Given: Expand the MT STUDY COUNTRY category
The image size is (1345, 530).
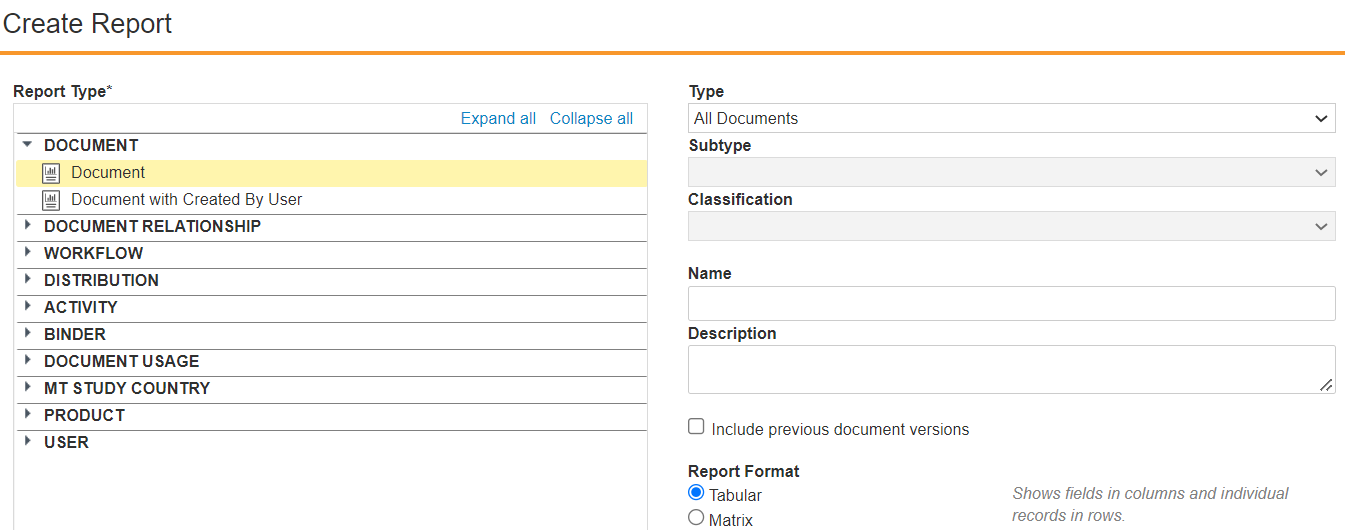Looking at the screenshot, I should point(28,388).
